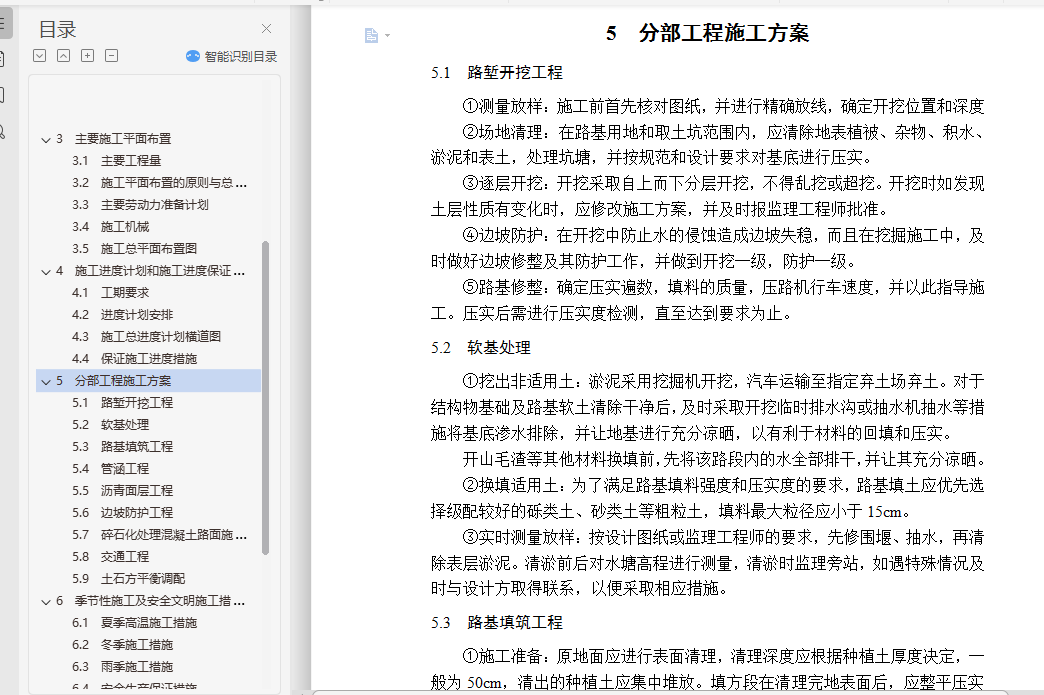Click the expand-all levels icon in 目录 toolbar
Screen dimensions: 1044x695
point(39,56)
